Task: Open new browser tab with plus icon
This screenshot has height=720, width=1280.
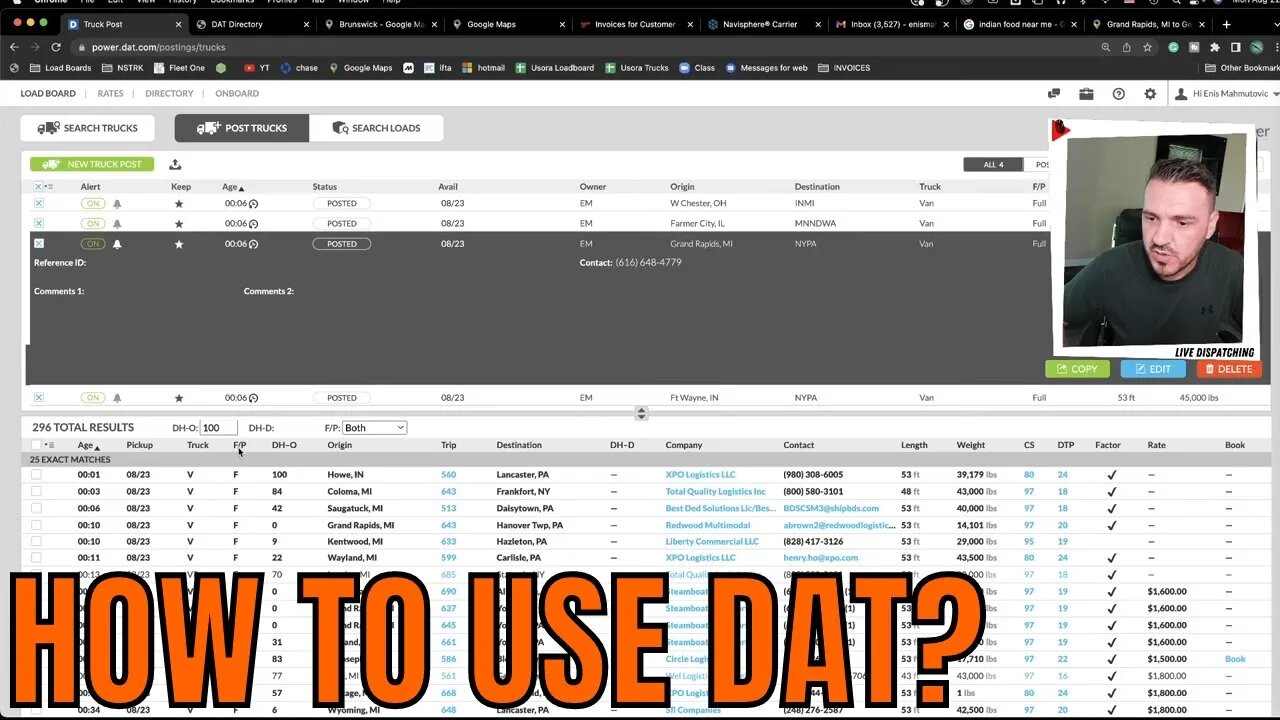Action: [1227, 24]
